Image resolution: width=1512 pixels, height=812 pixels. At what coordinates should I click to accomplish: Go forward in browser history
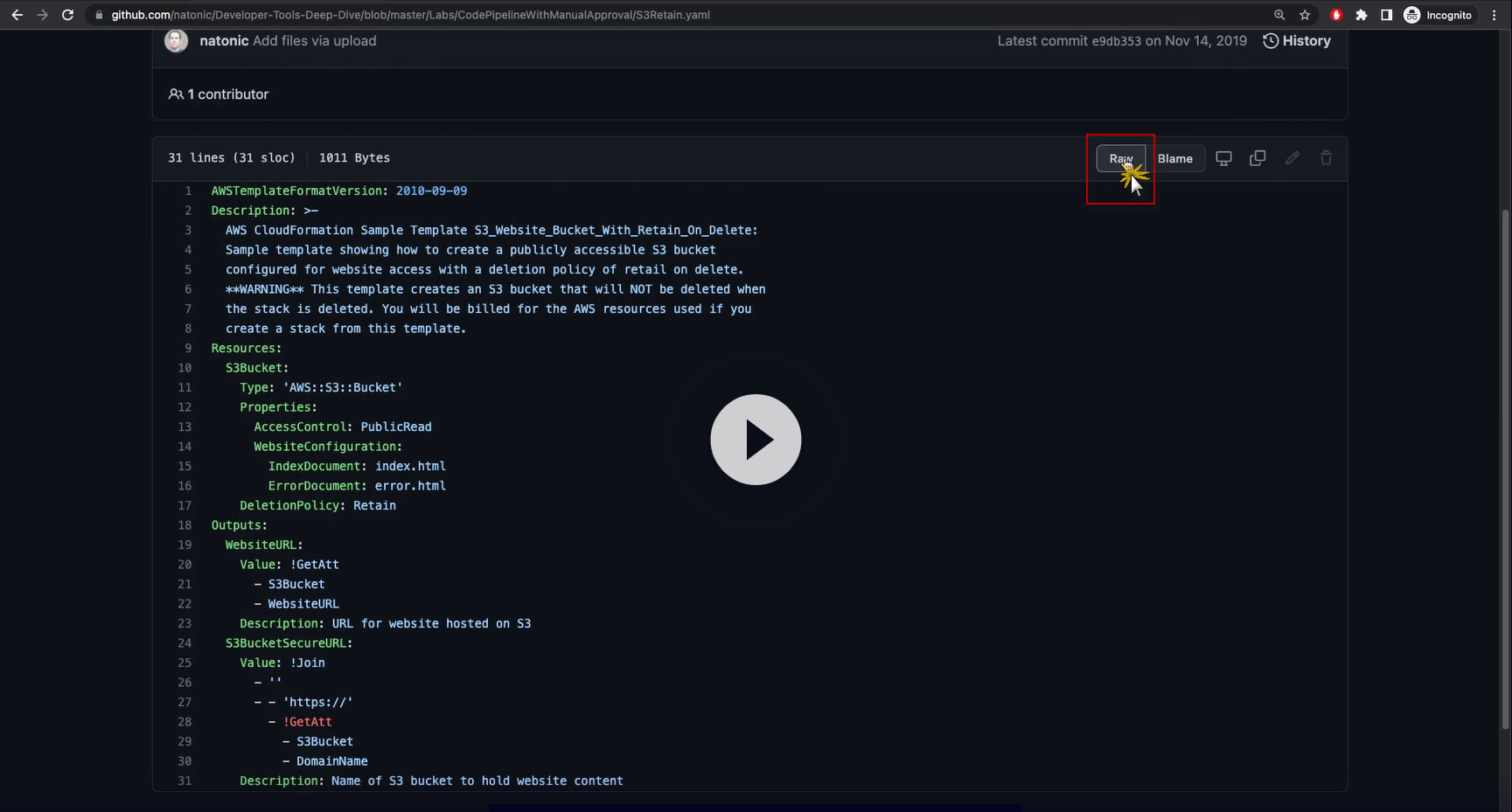coord(42,15)
